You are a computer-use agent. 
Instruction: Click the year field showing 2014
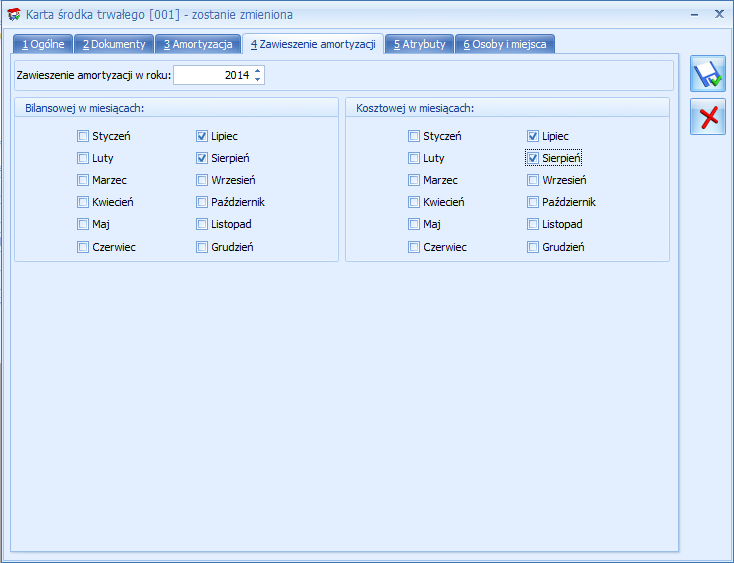pyautogui.click(x=214, y=75)
